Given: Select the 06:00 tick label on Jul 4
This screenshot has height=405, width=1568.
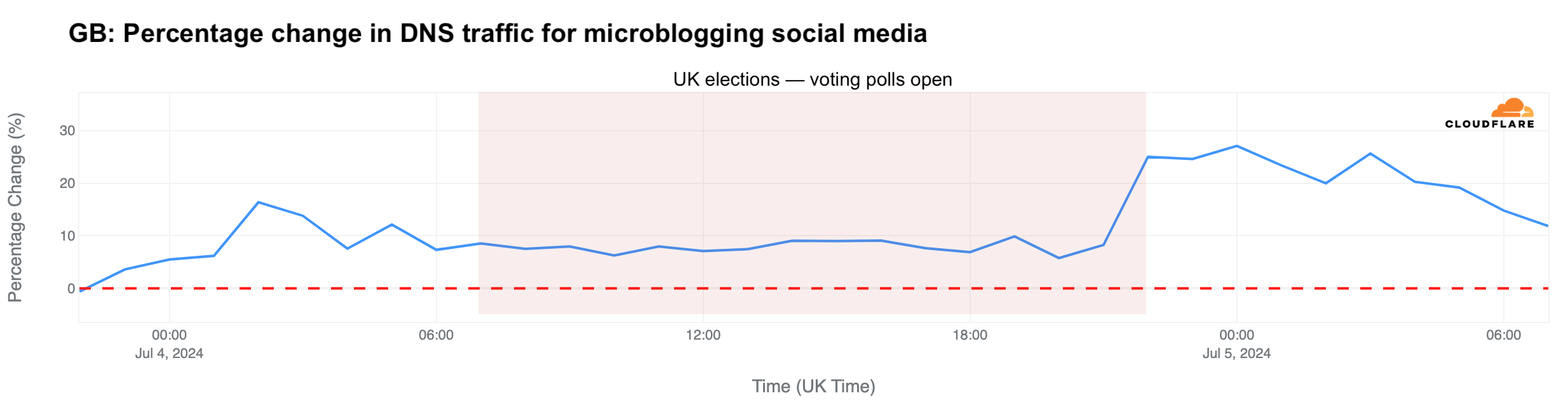Looking at the screenshot, I should [436, 335].
